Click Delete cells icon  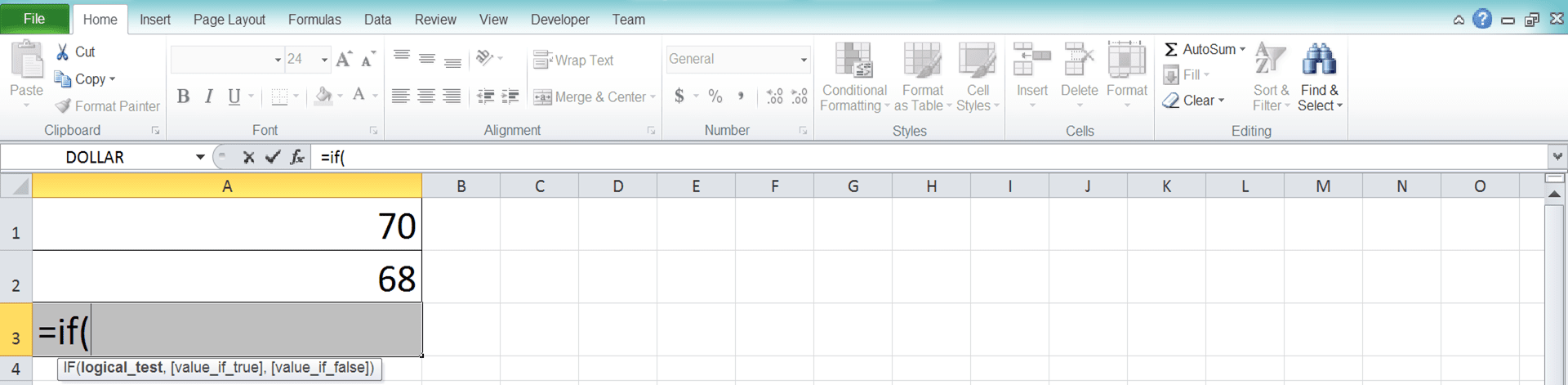click(x=1079, y=60)
